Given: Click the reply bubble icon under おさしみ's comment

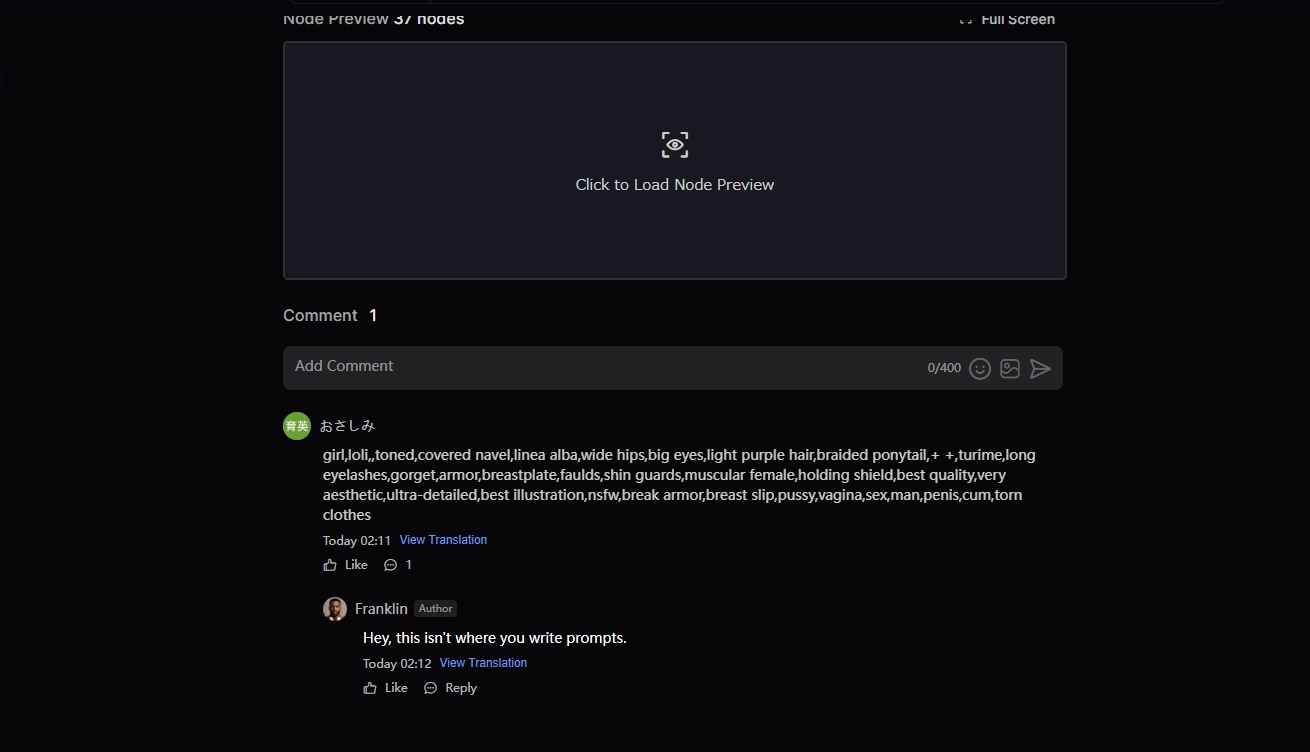Looking at the screenshot, I should pyautogui.click(x=390, y=565).
